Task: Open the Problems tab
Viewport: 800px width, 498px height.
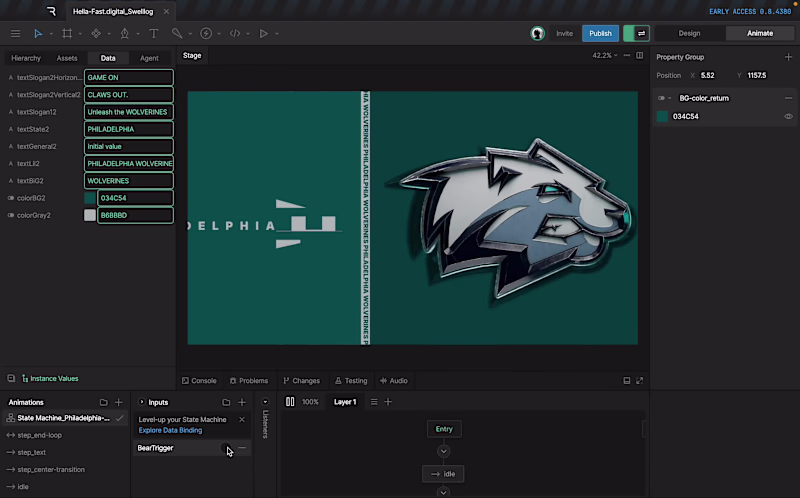Action: pyautogui.click(x=248, y=381)
